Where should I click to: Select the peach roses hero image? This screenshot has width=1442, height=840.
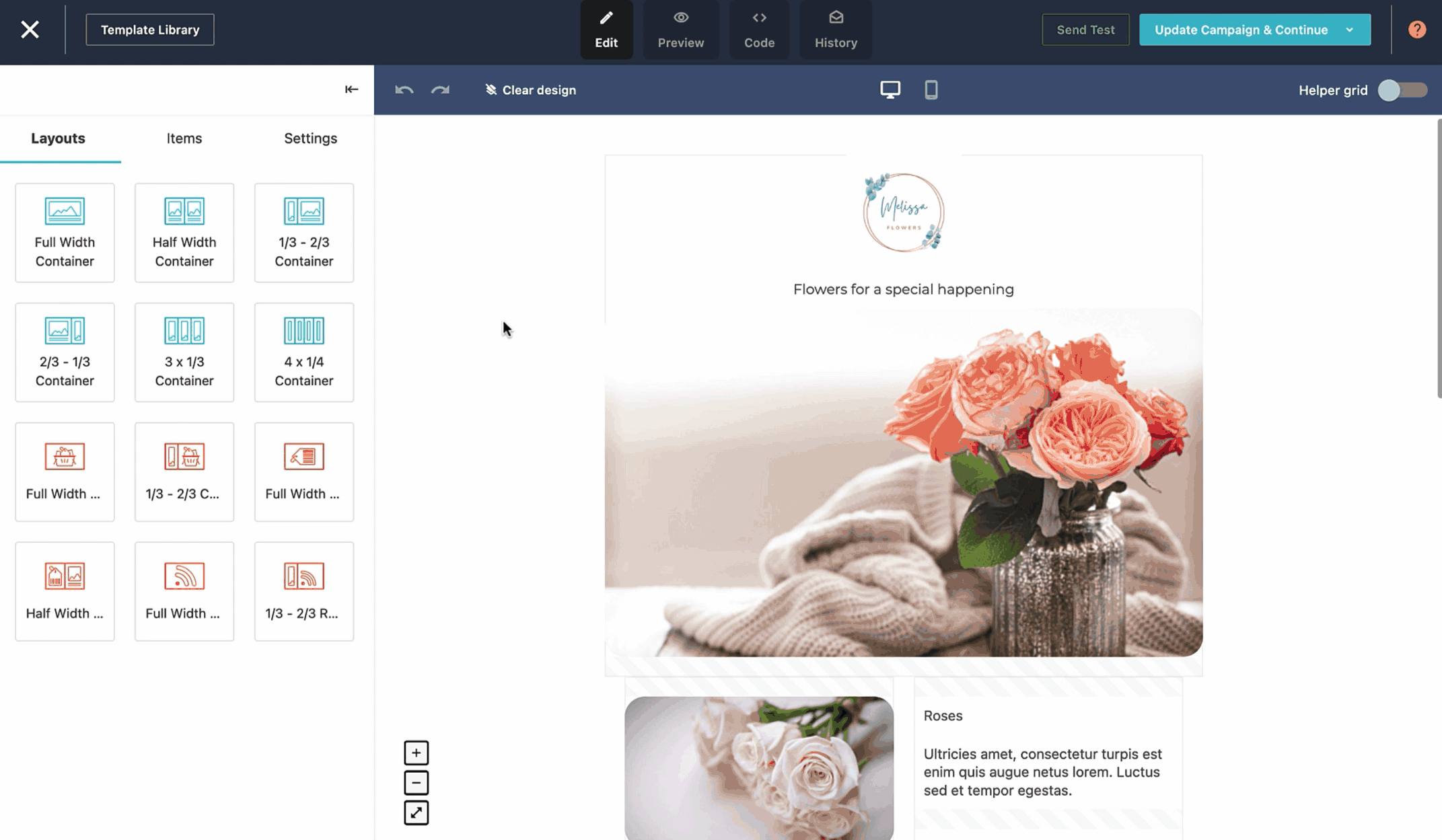[x=904, y=483]
